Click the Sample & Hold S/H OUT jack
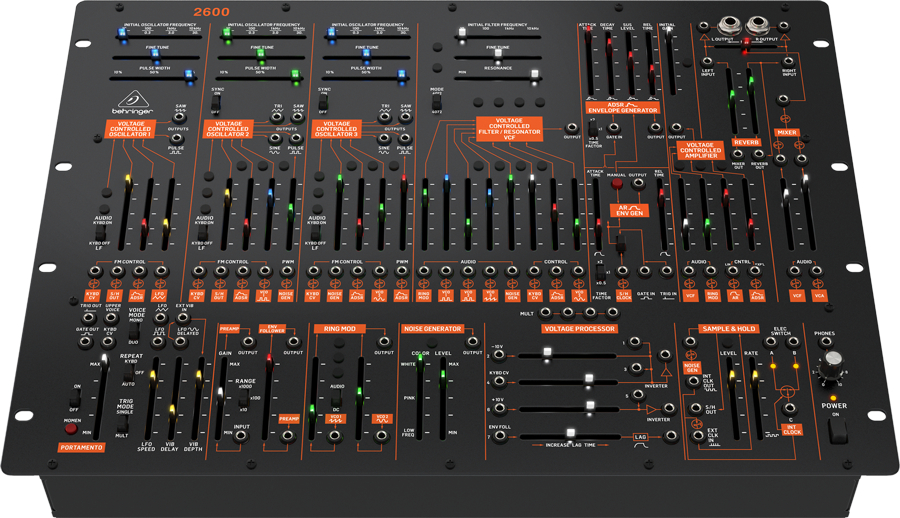The width and height of the screenshot is (900, 518). click(x=696, y=408)
